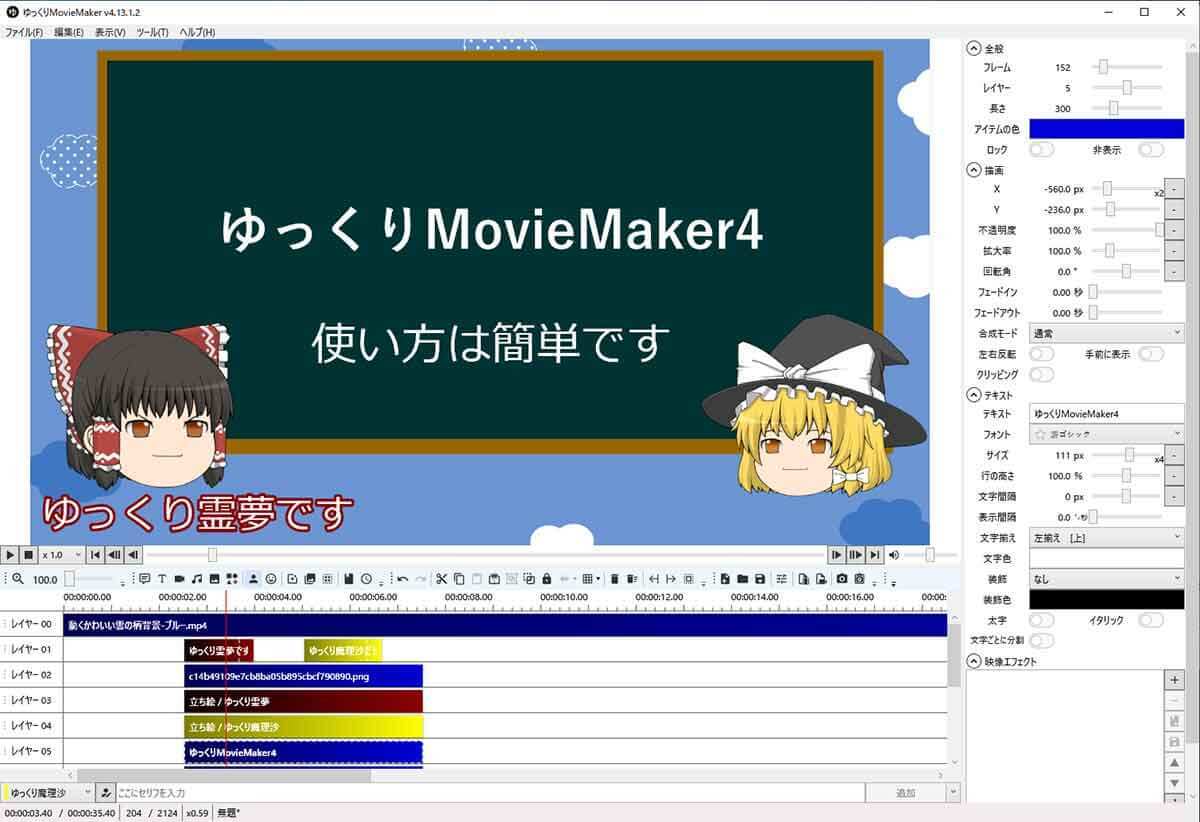Collapse the 全般 section

(974, 48)
